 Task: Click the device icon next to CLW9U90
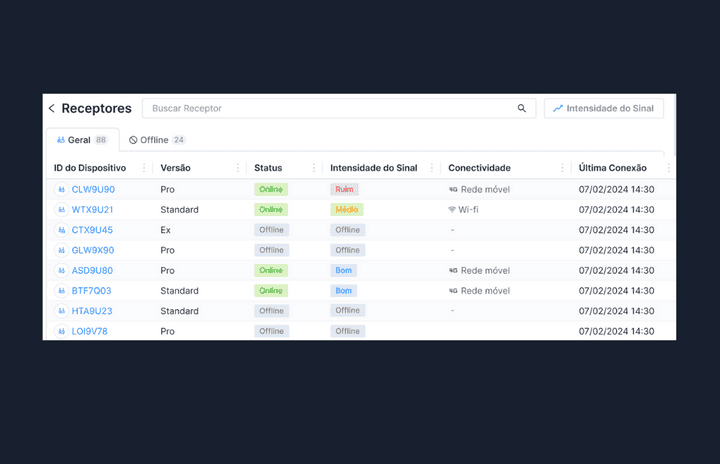pos(61,189)
